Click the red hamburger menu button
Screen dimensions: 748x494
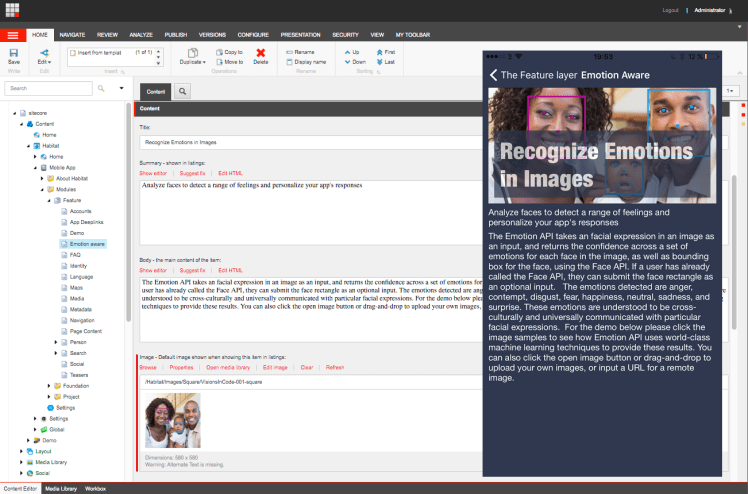(x=13, y=35)
